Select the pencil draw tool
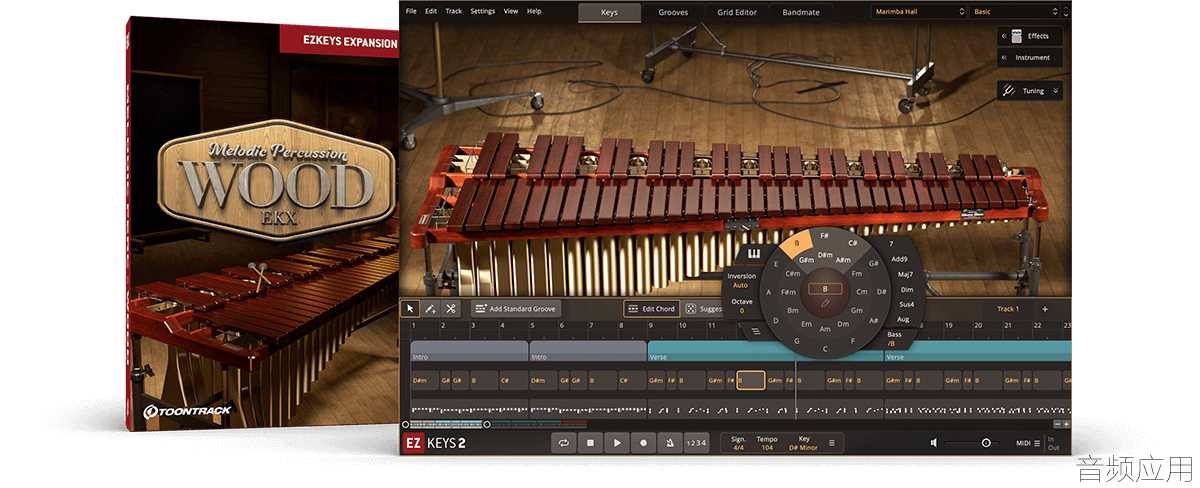Image resolution: width=1200 pixels, height=488 pixels. pyautogui.click(x=430, y=309)
